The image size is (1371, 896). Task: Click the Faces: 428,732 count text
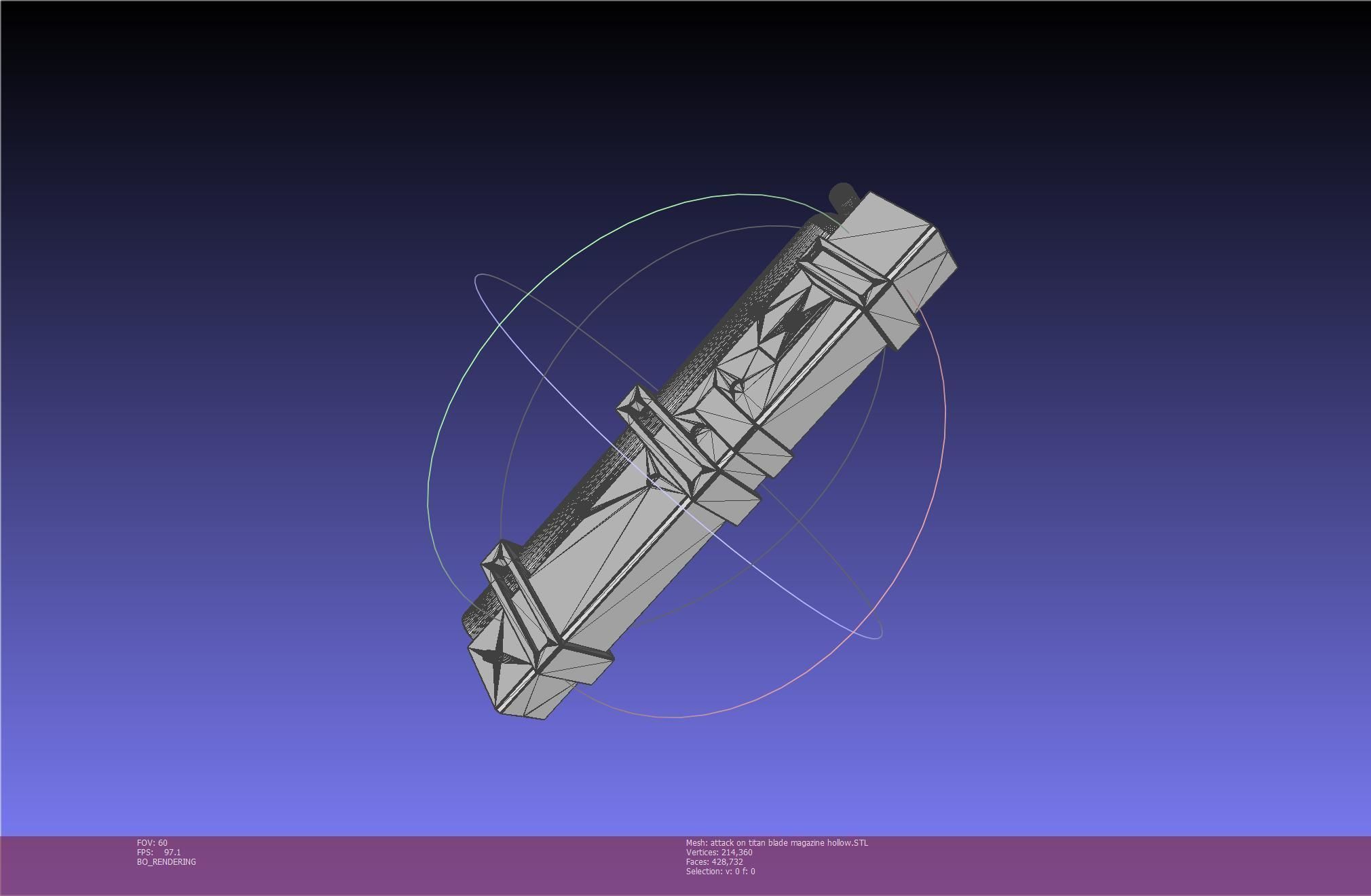pos(714,861)
